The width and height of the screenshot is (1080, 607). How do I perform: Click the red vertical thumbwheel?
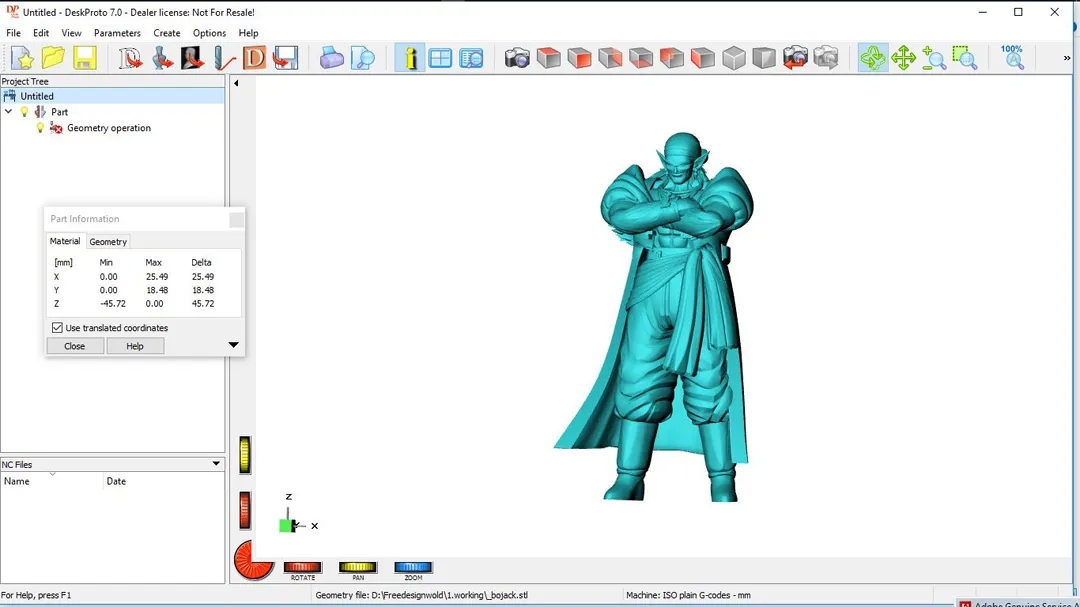point(245,511)
